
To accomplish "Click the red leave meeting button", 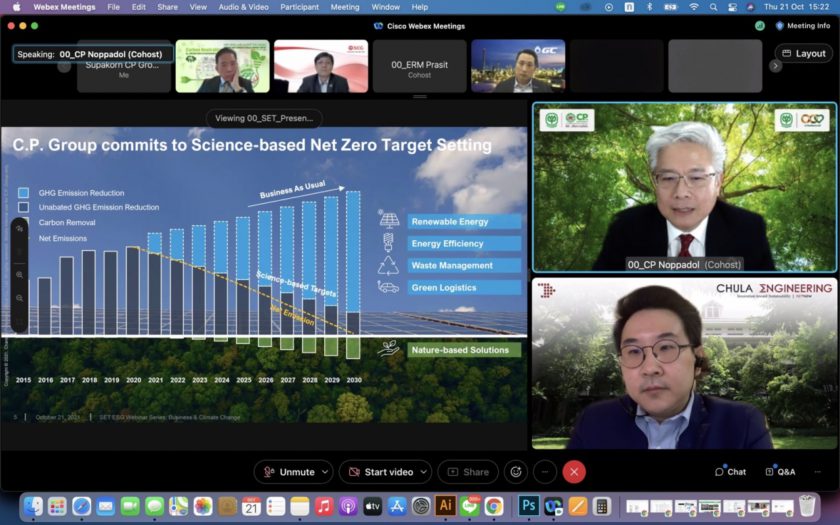I will pyautogui.click(x=574, y=472).
